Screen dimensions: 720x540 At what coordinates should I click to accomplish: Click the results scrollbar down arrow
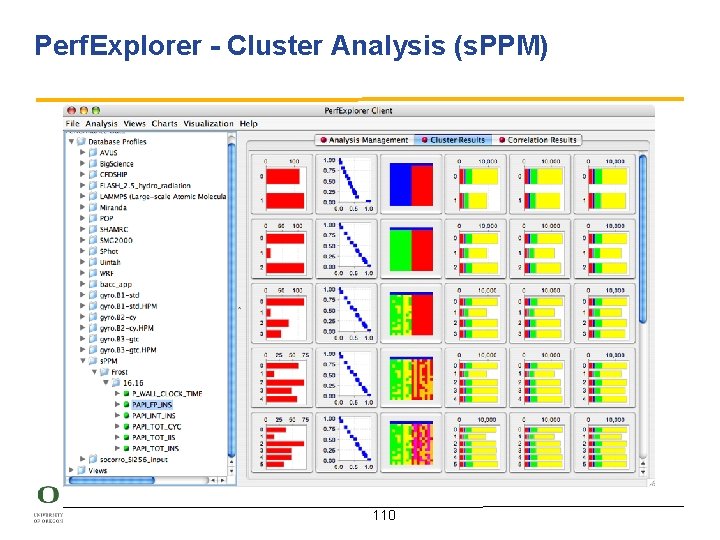pos(643,472)
